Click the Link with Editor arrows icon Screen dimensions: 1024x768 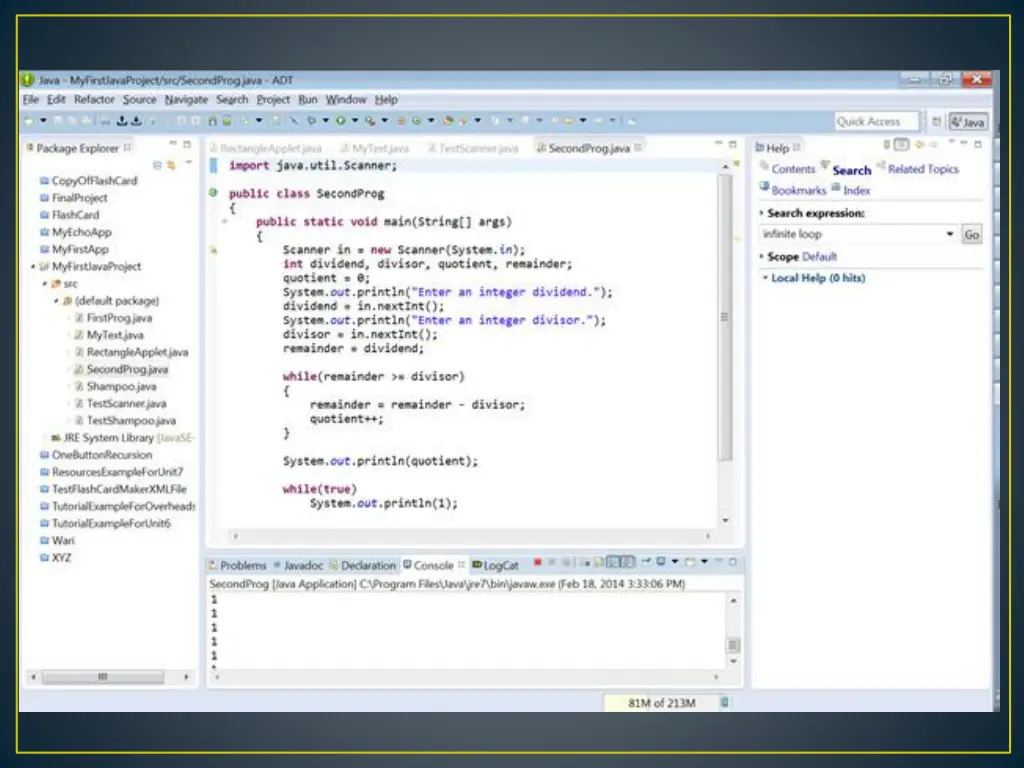[171, 166]
